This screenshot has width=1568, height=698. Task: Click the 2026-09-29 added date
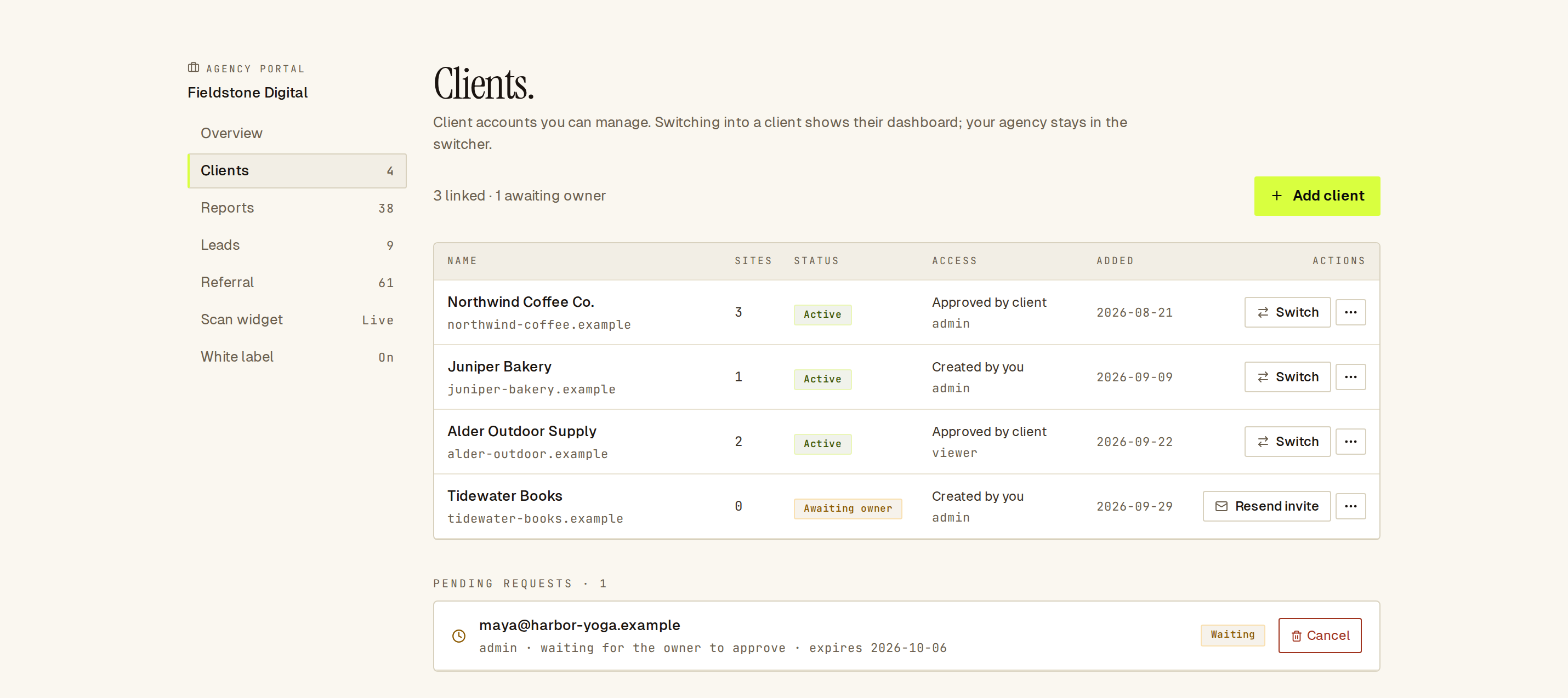tap(1135, 507)
